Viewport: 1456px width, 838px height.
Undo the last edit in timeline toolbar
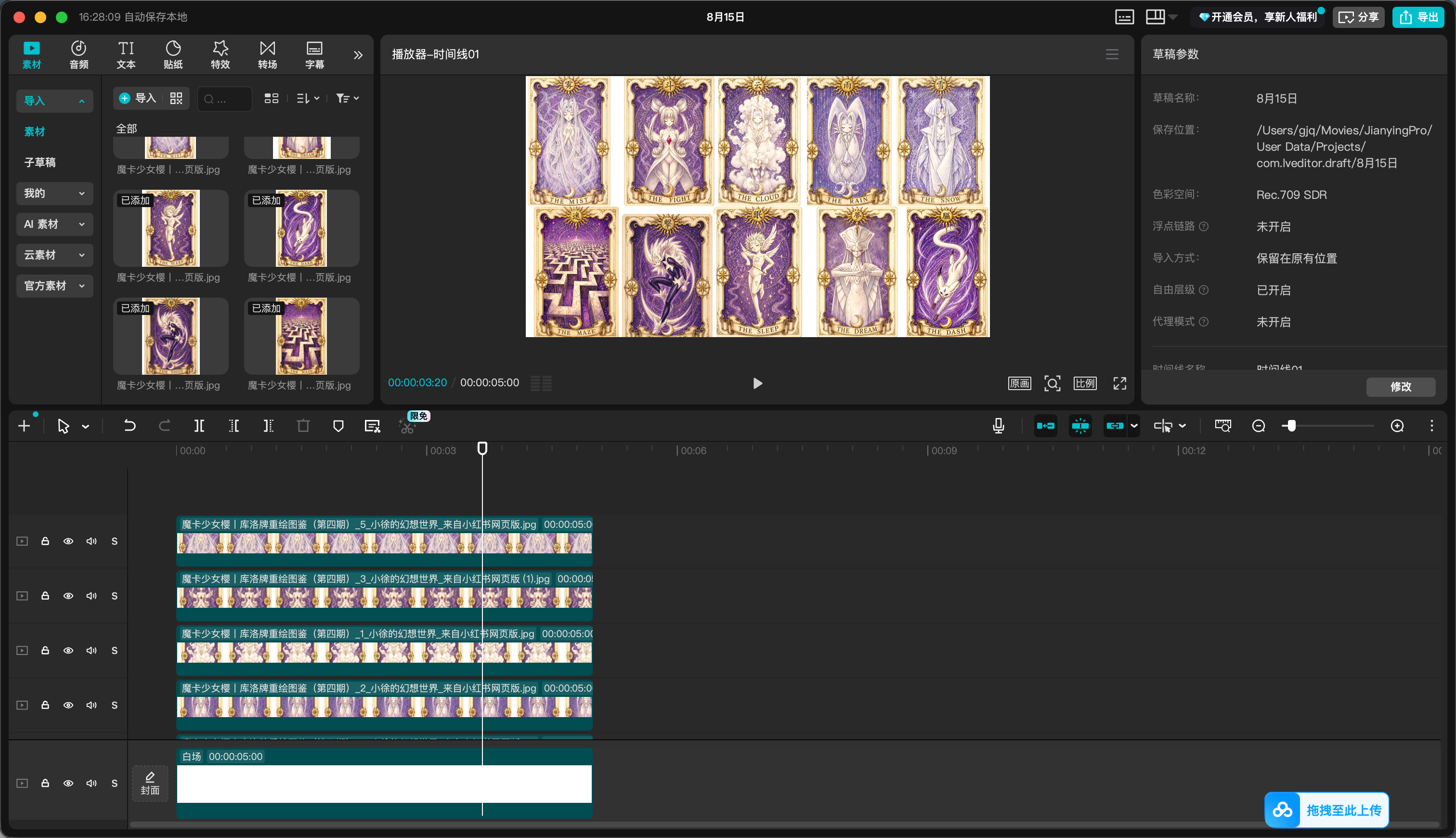[x=130, y=426]
